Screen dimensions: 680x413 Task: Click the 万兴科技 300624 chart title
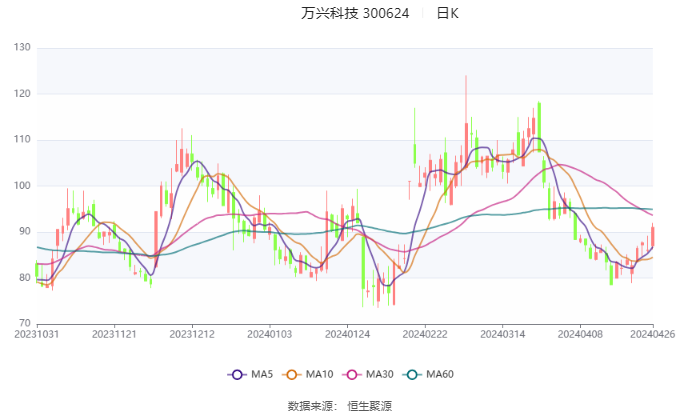coord(355,13)
